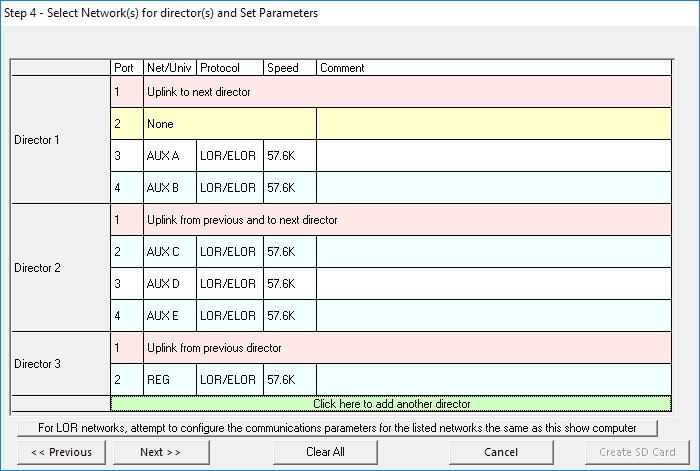Click the Next >> button
700x471 pixels.
(160, 452)
